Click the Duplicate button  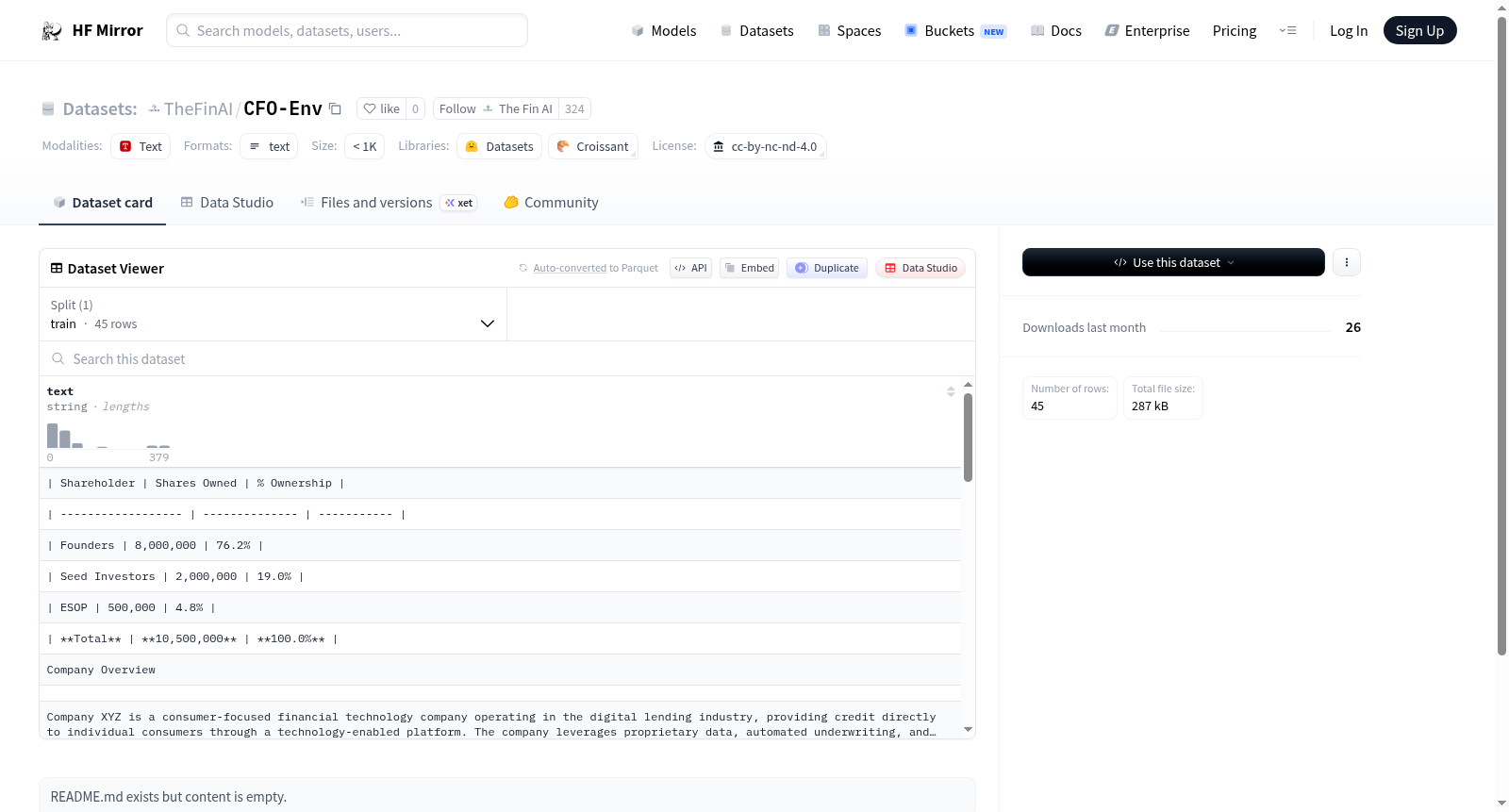coord(827,268)
